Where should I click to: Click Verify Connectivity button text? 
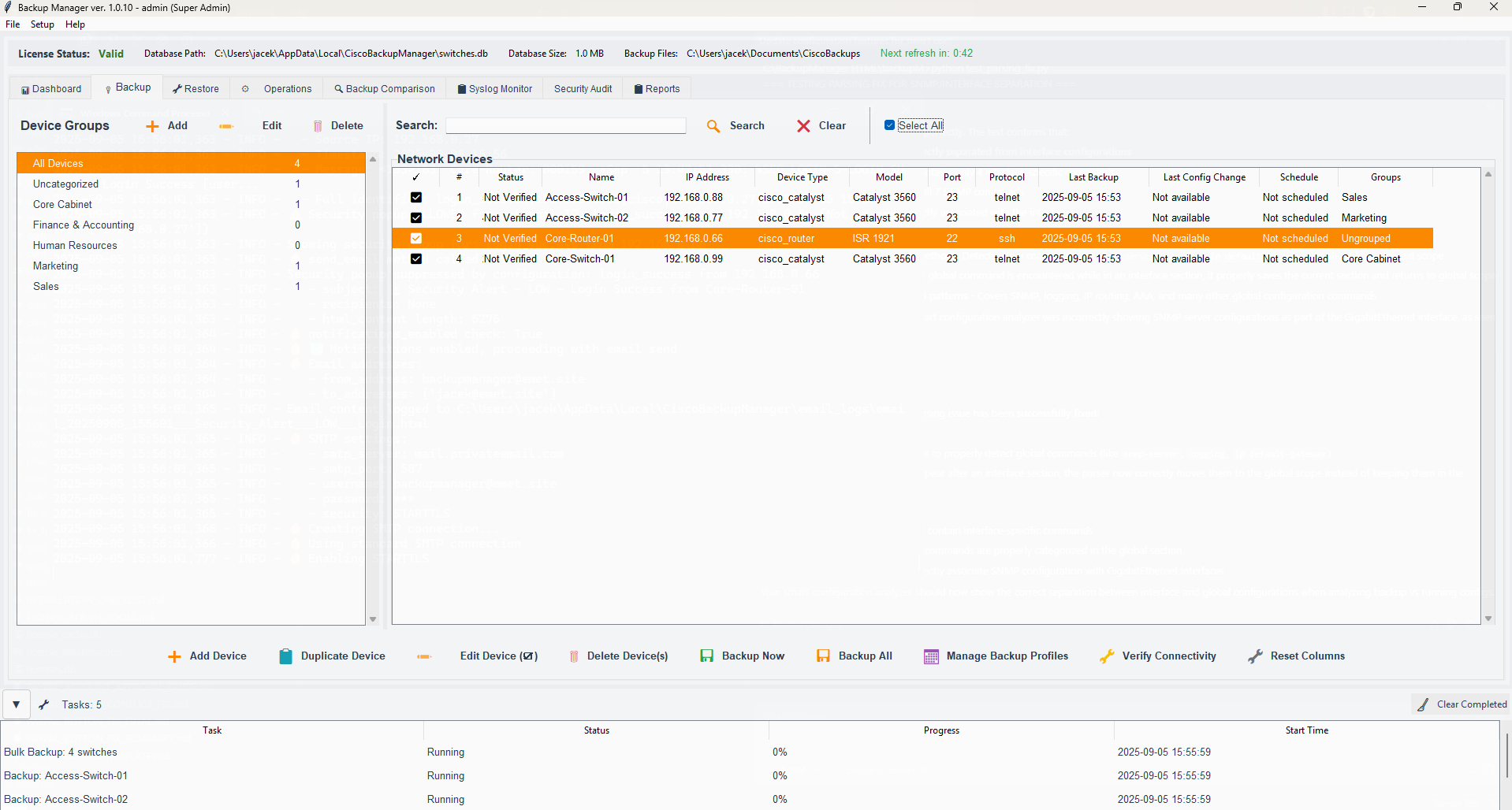click(1169, 656)
